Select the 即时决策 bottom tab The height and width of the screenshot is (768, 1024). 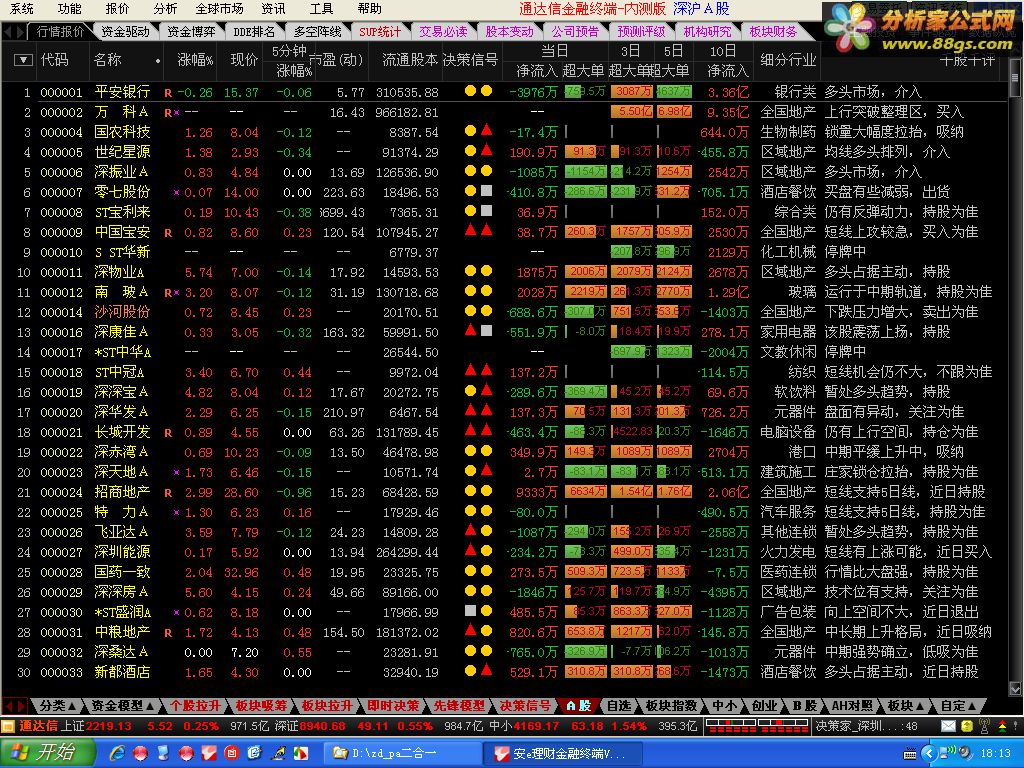pyautogui.click(x=393, y=706)
